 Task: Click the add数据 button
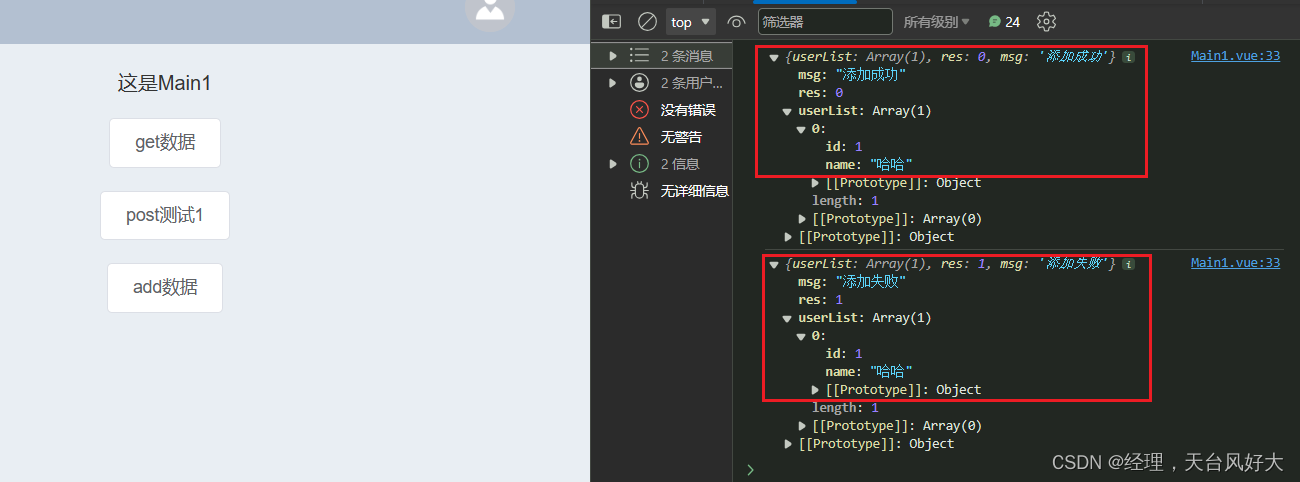(x=165, y=288)
